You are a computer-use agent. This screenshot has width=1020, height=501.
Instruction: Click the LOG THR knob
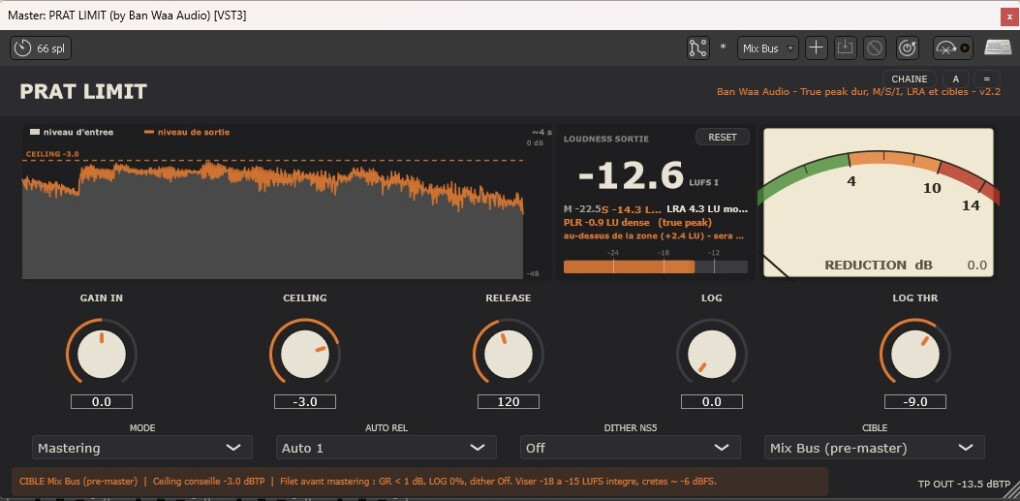coord(915,354)
